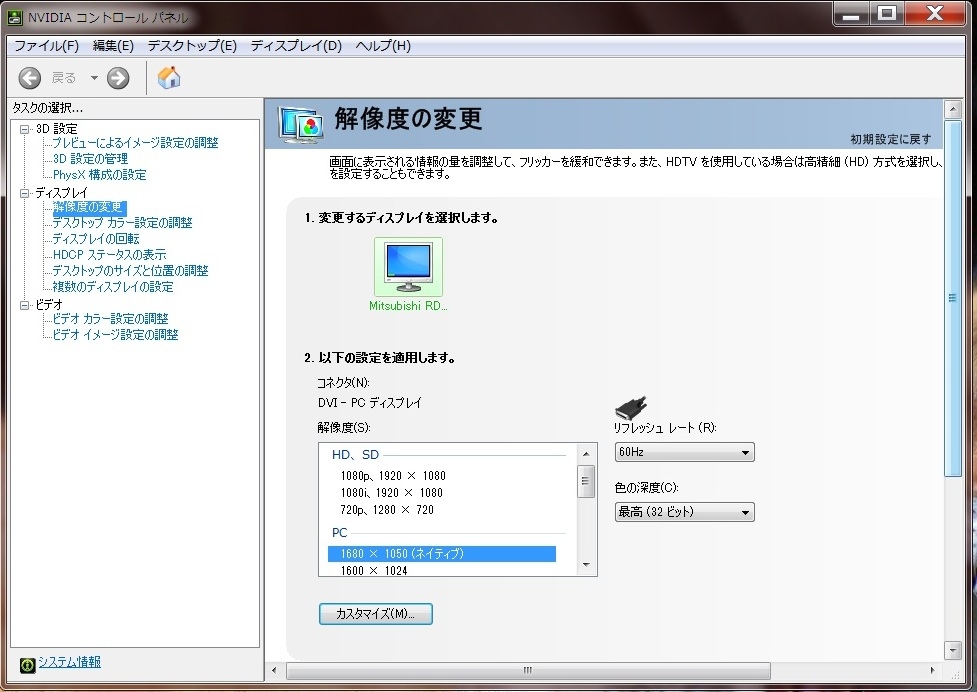Click the Forward arrow navigation icon

tap(118, 78)
